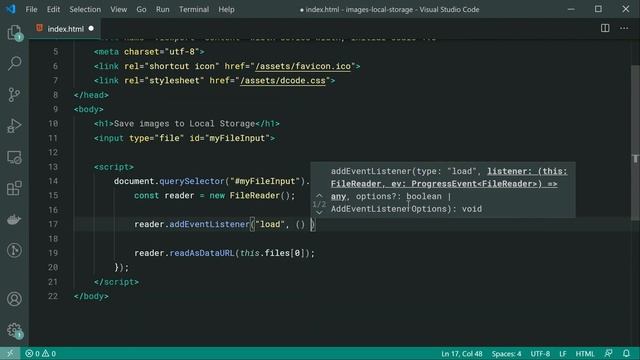Image resolution: width=640 pixels, height=360 pixels.
Task: Click the opening script tag on line 13
Action: (114, 167)
